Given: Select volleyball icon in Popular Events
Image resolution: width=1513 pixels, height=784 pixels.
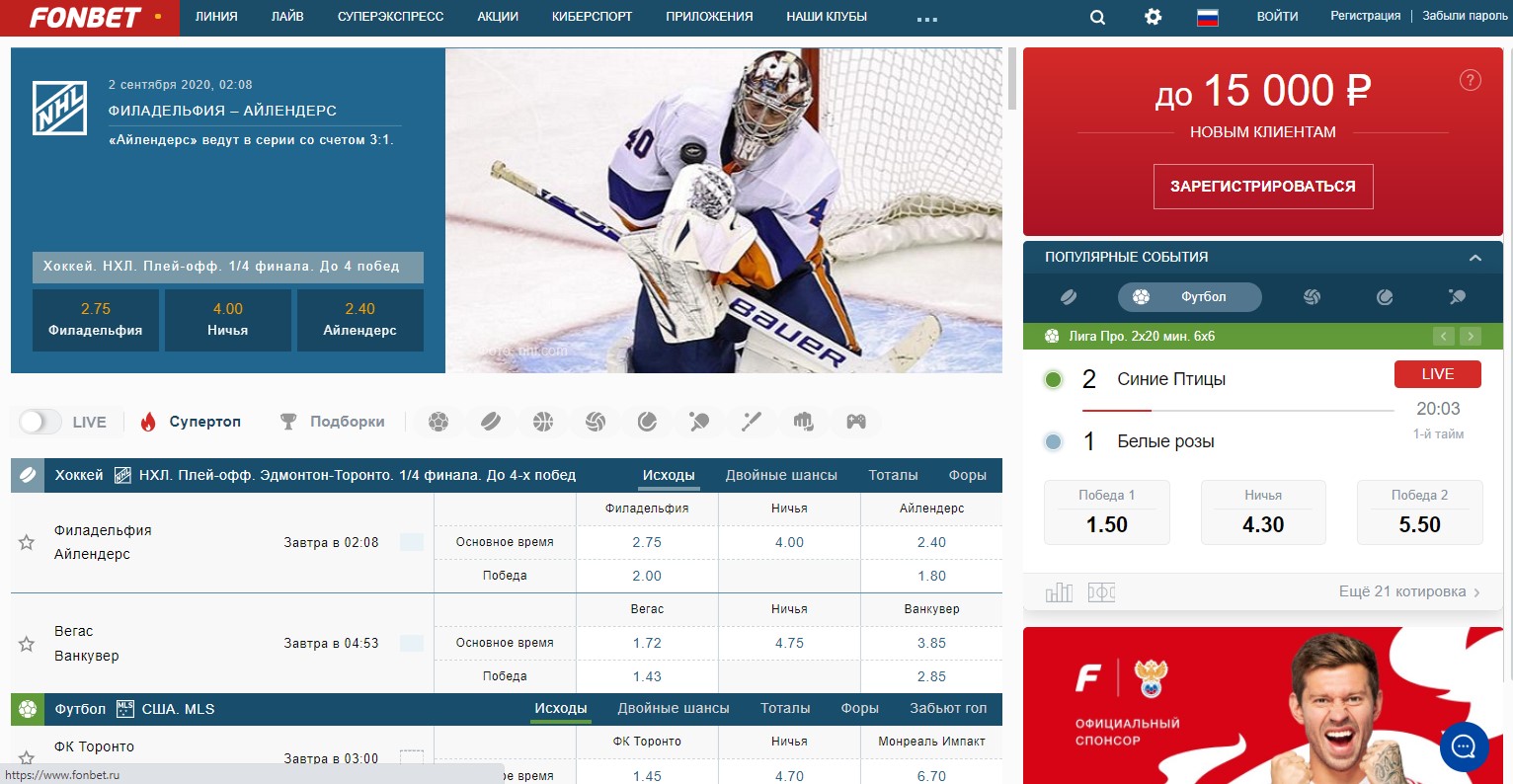Looking at the screenshot, I should 1312,296.
